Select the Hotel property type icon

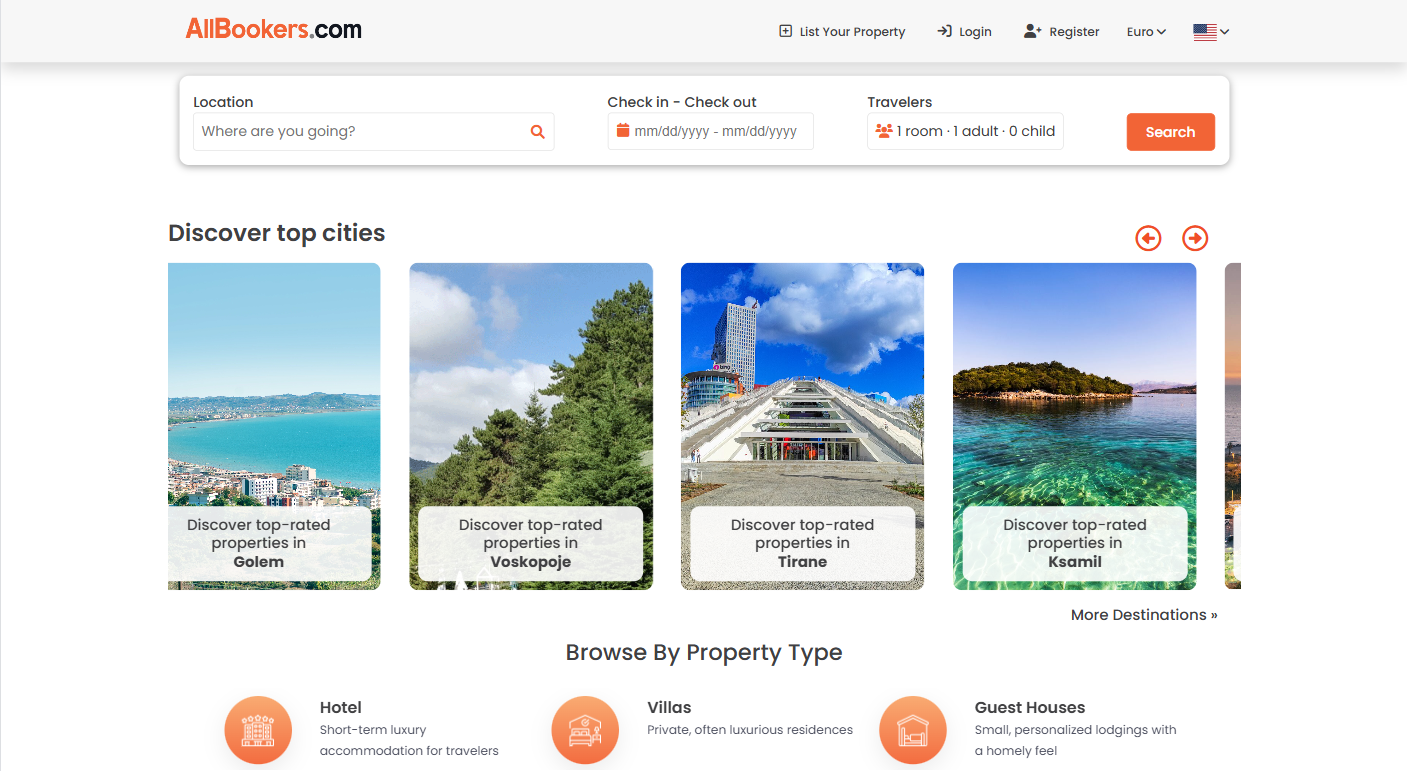click(x=258, y=729)
